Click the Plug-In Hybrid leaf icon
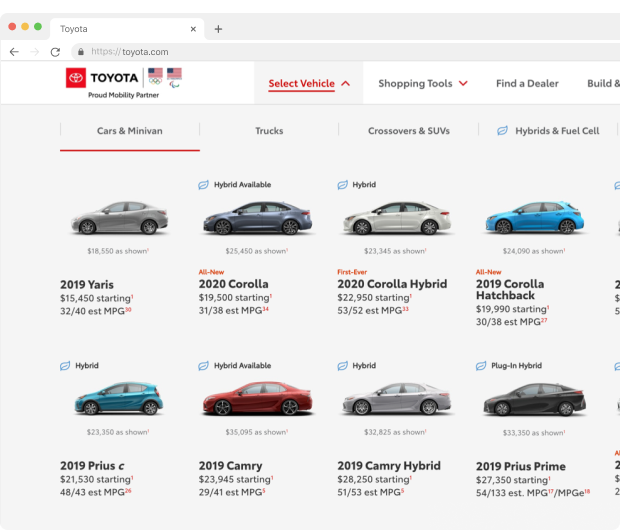This screenshot has height=530, width=620. point(481,366)
